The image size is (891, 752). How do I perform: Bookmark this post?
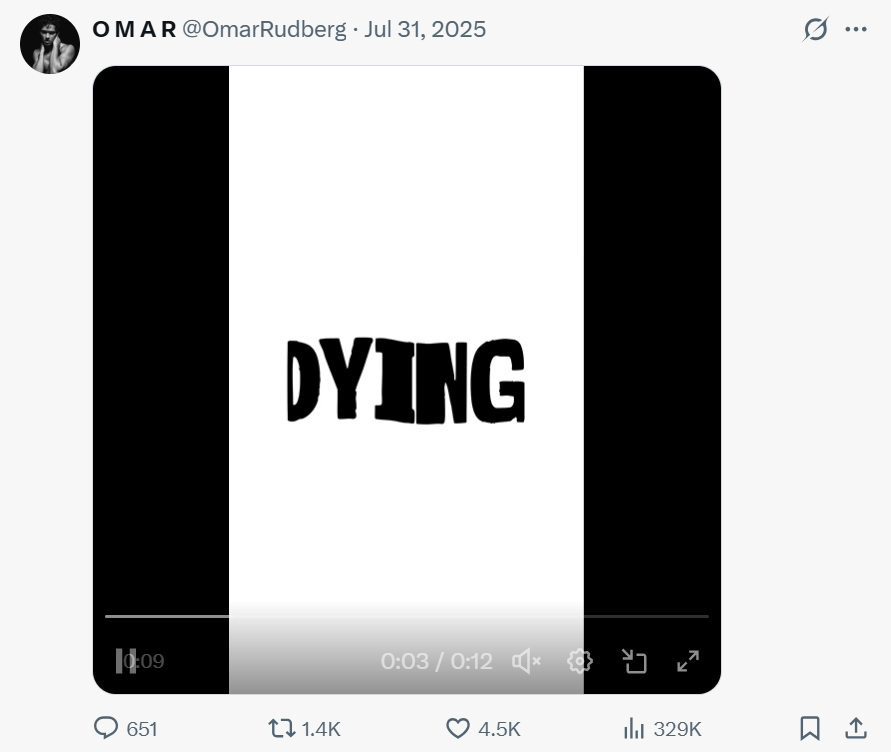pos(811,728)
